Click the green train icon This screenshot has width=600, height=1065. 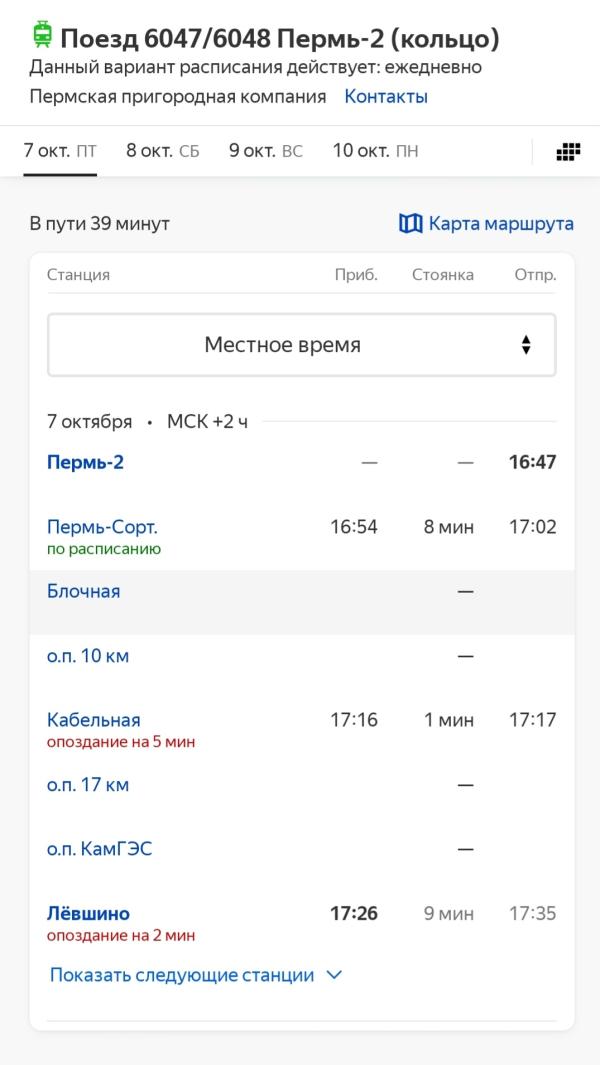tap(42, 37)
